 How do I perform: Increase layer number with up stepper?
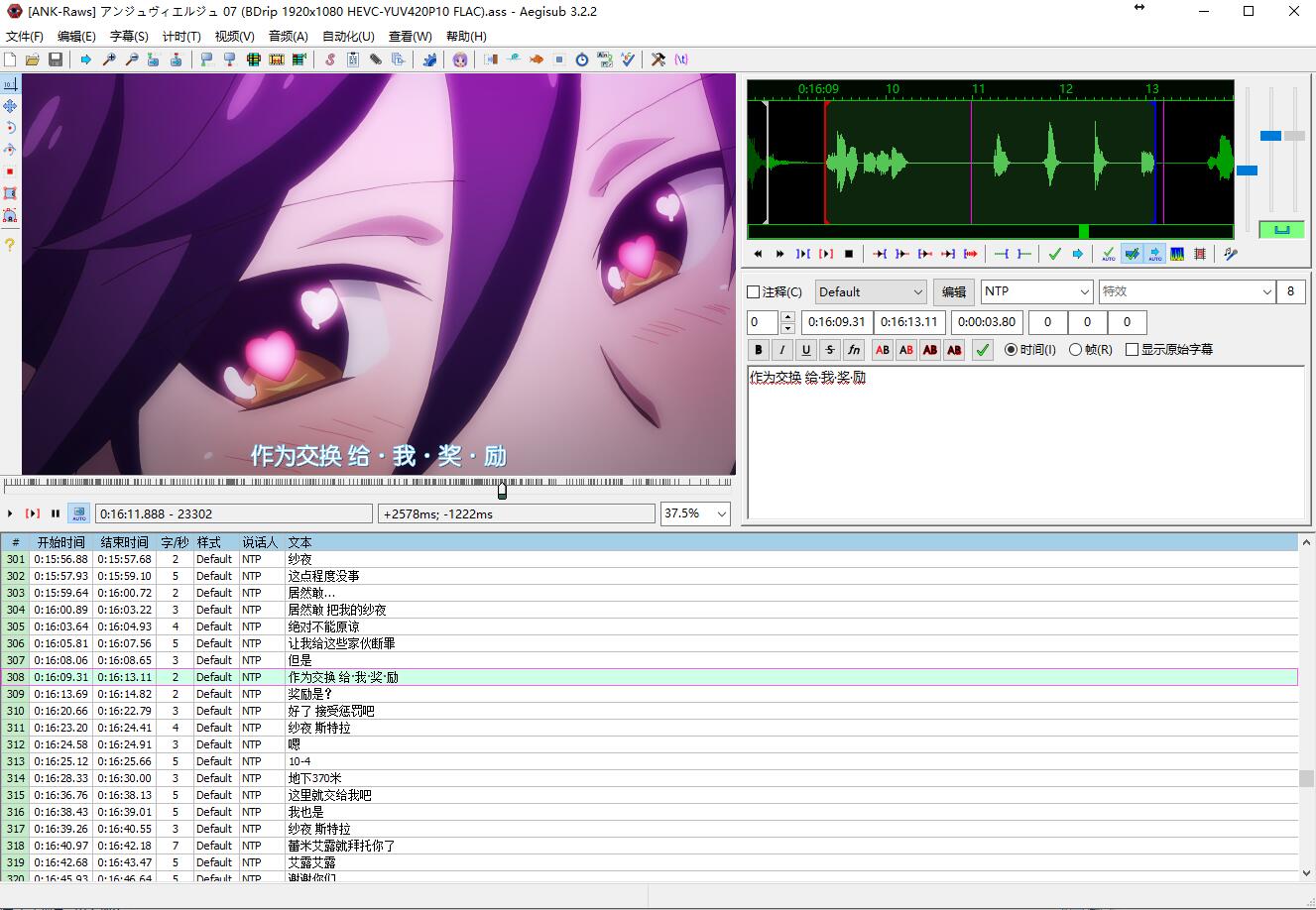pyautogui.click(x=787, y=317)
